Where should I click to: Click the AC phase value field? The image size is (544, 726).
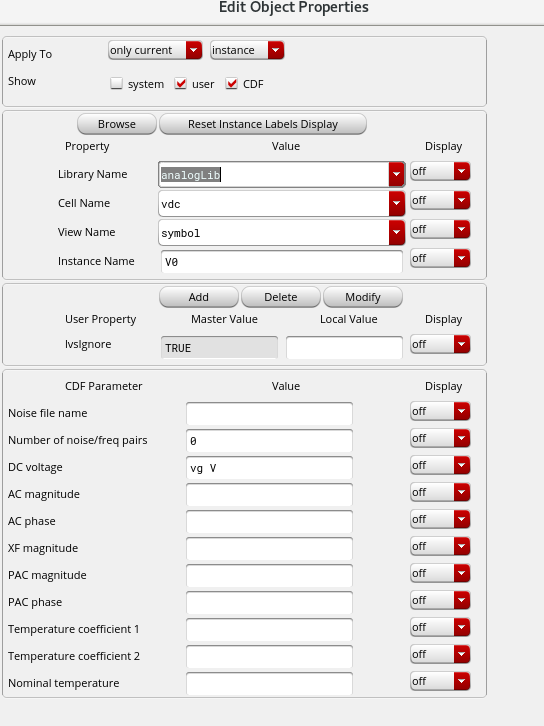pyautogui.click(x=269, y=521)
